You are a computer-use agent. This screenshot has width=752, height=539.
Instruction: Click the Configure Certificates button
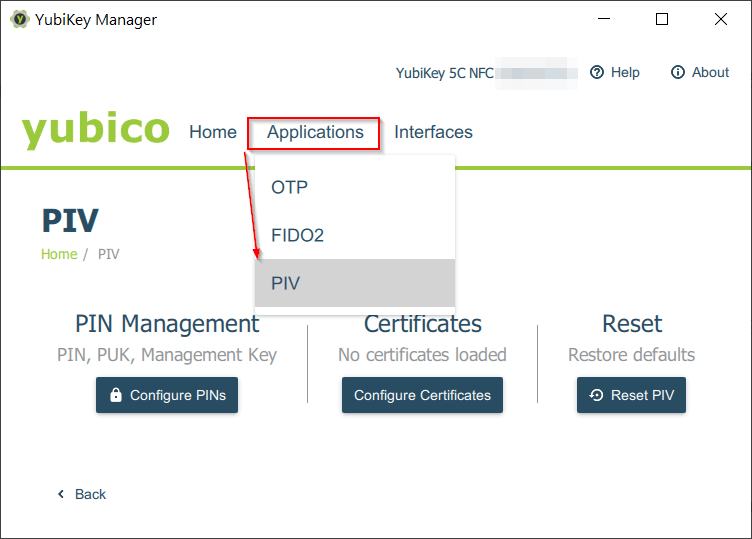click(422, 395)
